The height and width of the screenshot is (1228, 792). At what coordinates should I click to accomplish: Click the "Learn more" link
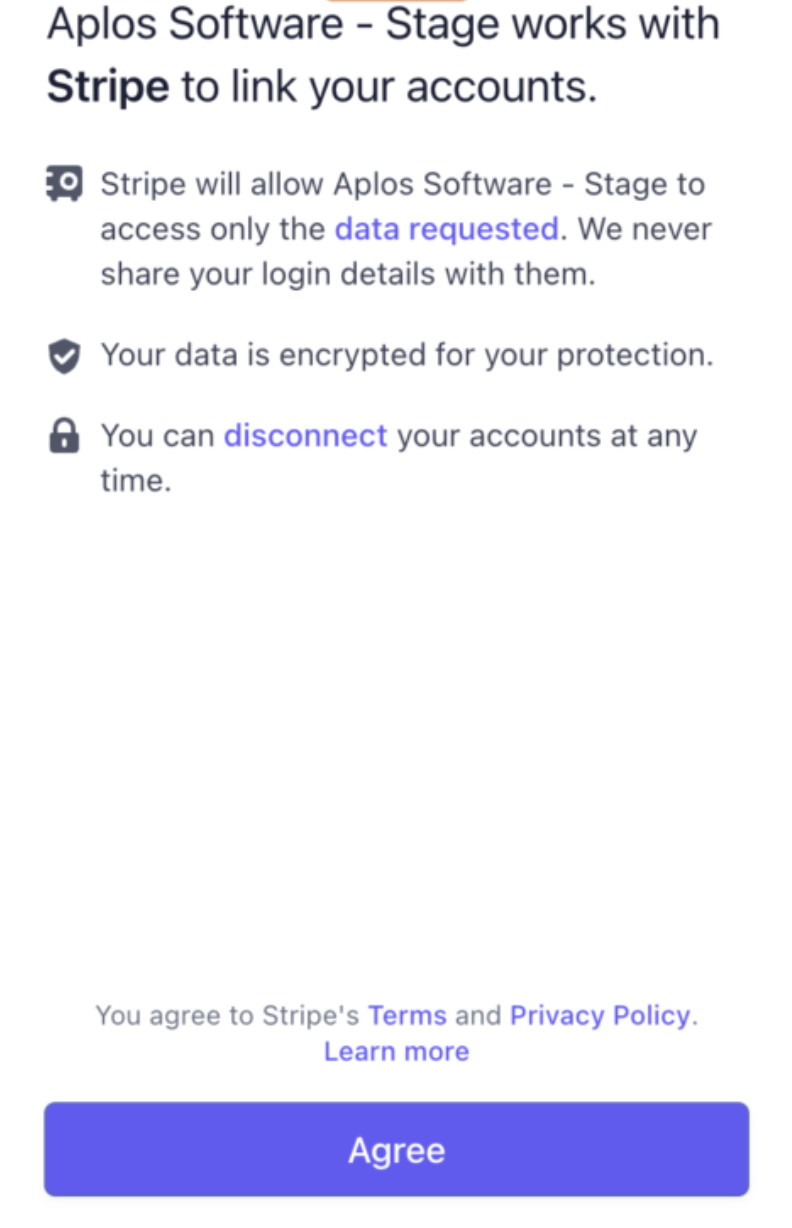tap(396, 1051)
